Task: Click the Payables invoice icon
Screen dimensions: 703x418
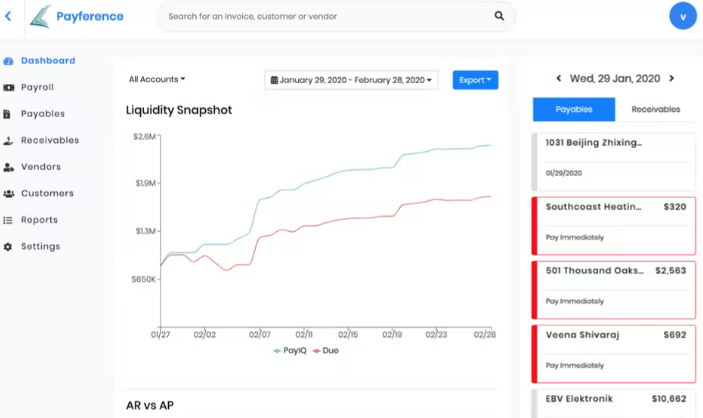Action: 8,114
